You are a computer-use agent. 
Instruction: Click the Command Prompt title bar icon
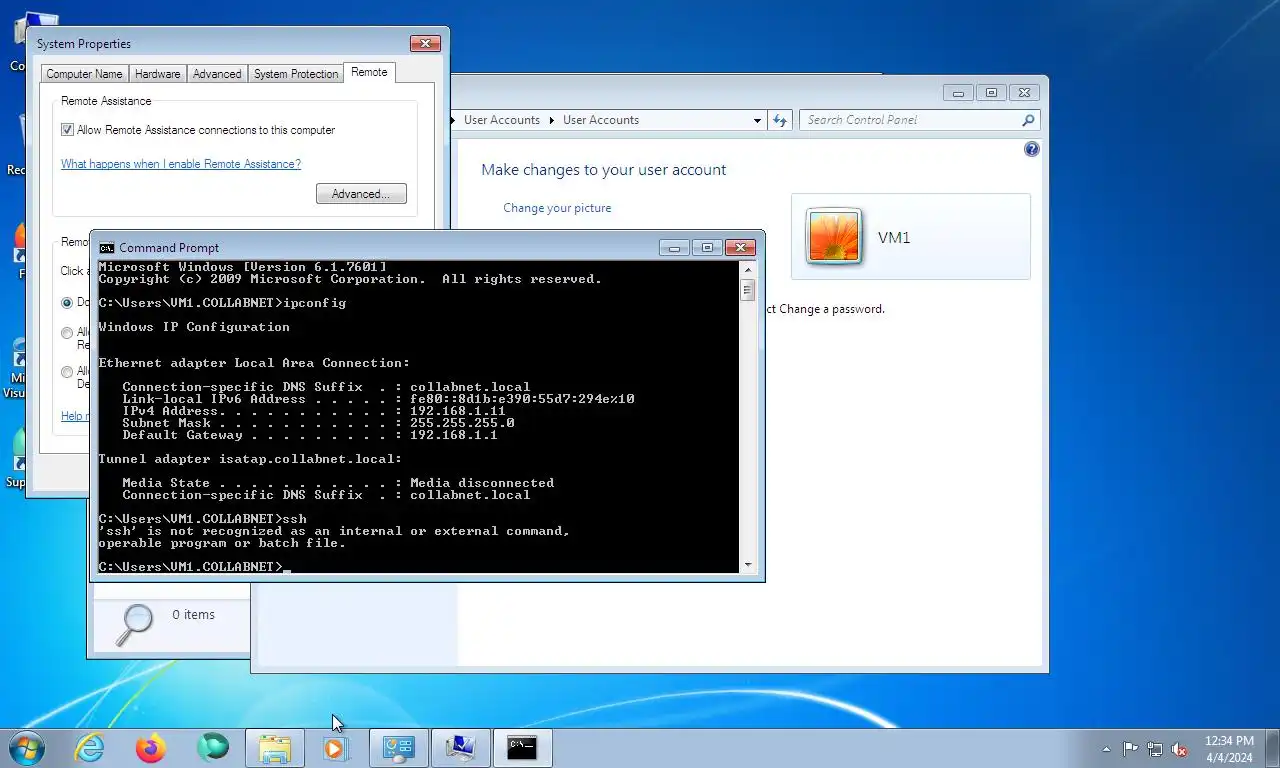[x=107, y=248]
